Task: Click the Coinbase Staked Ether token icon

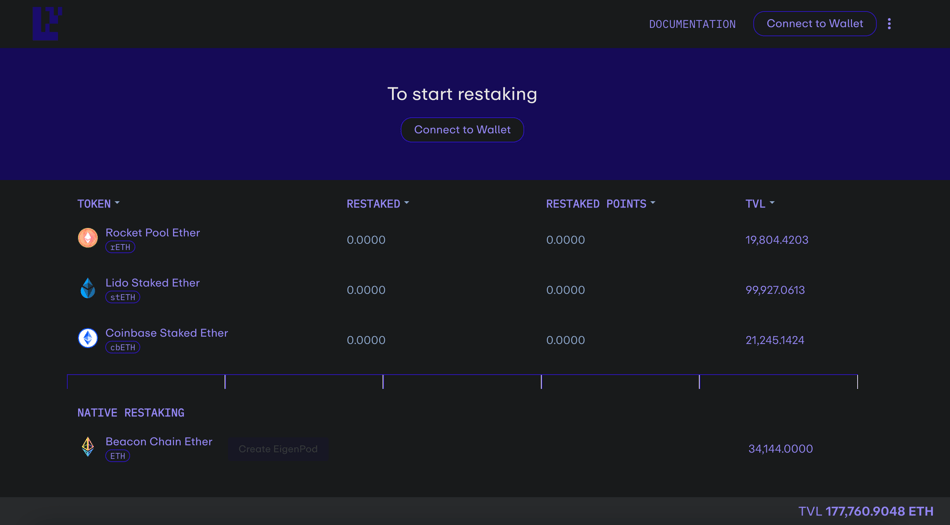Action: coord(88,338)
